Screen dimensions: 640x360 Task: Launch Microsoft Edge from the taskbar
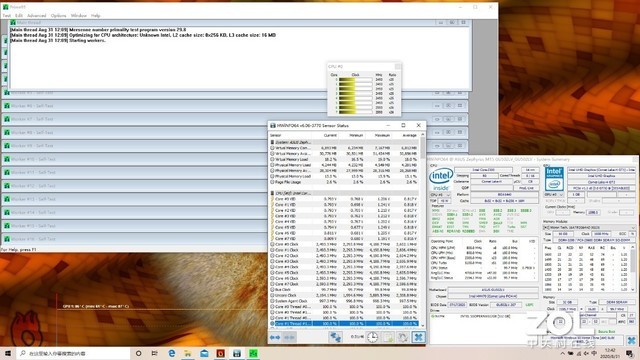pyautogui.click(x=171, y=353)
